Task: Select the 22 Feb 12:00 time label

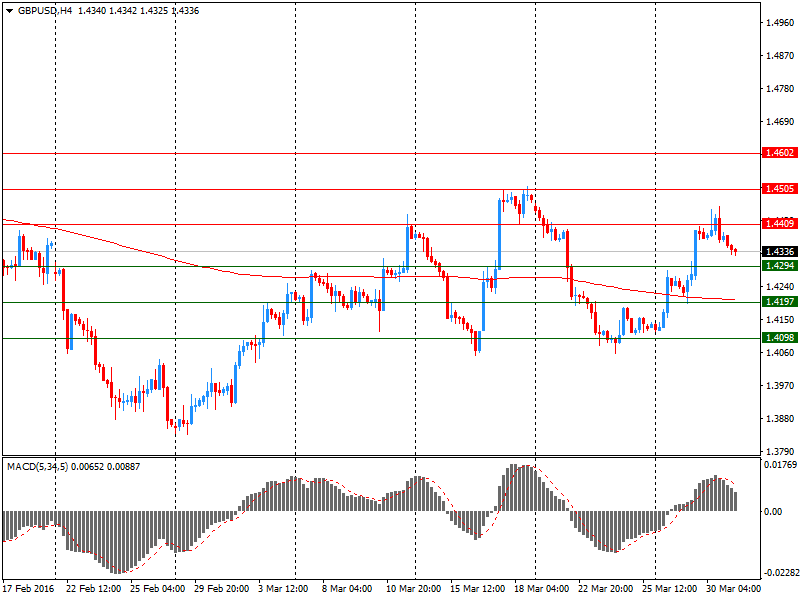Action: [x=93, y=589]
